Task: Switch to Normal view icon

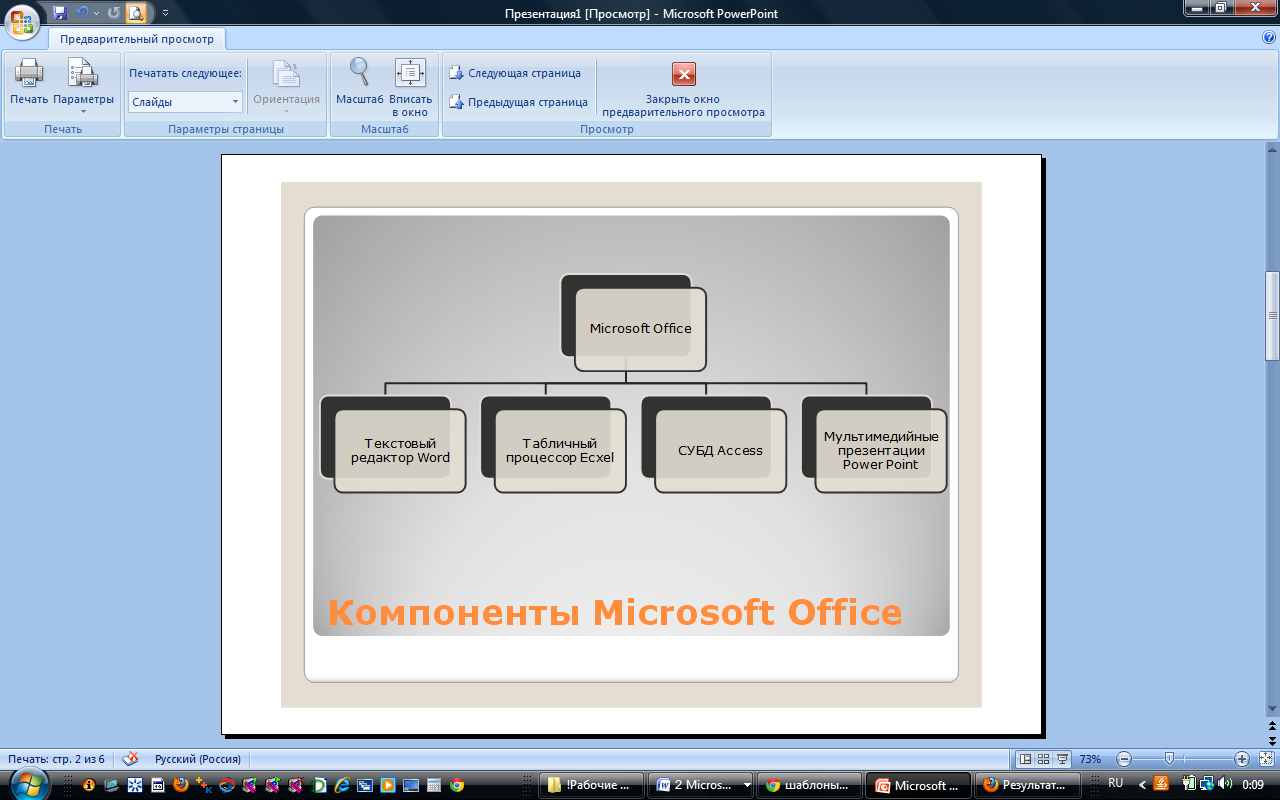Action: click(1024, 759)
